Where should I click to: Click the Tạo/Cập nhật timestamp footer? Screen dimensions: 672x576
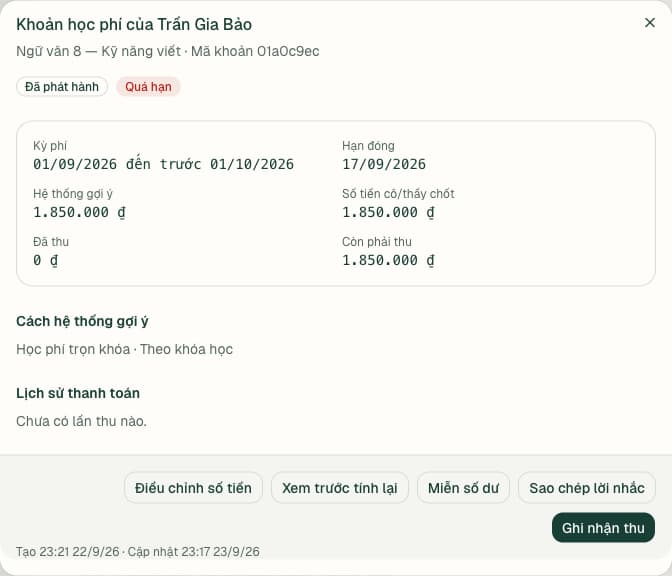[x=138, y=551]
